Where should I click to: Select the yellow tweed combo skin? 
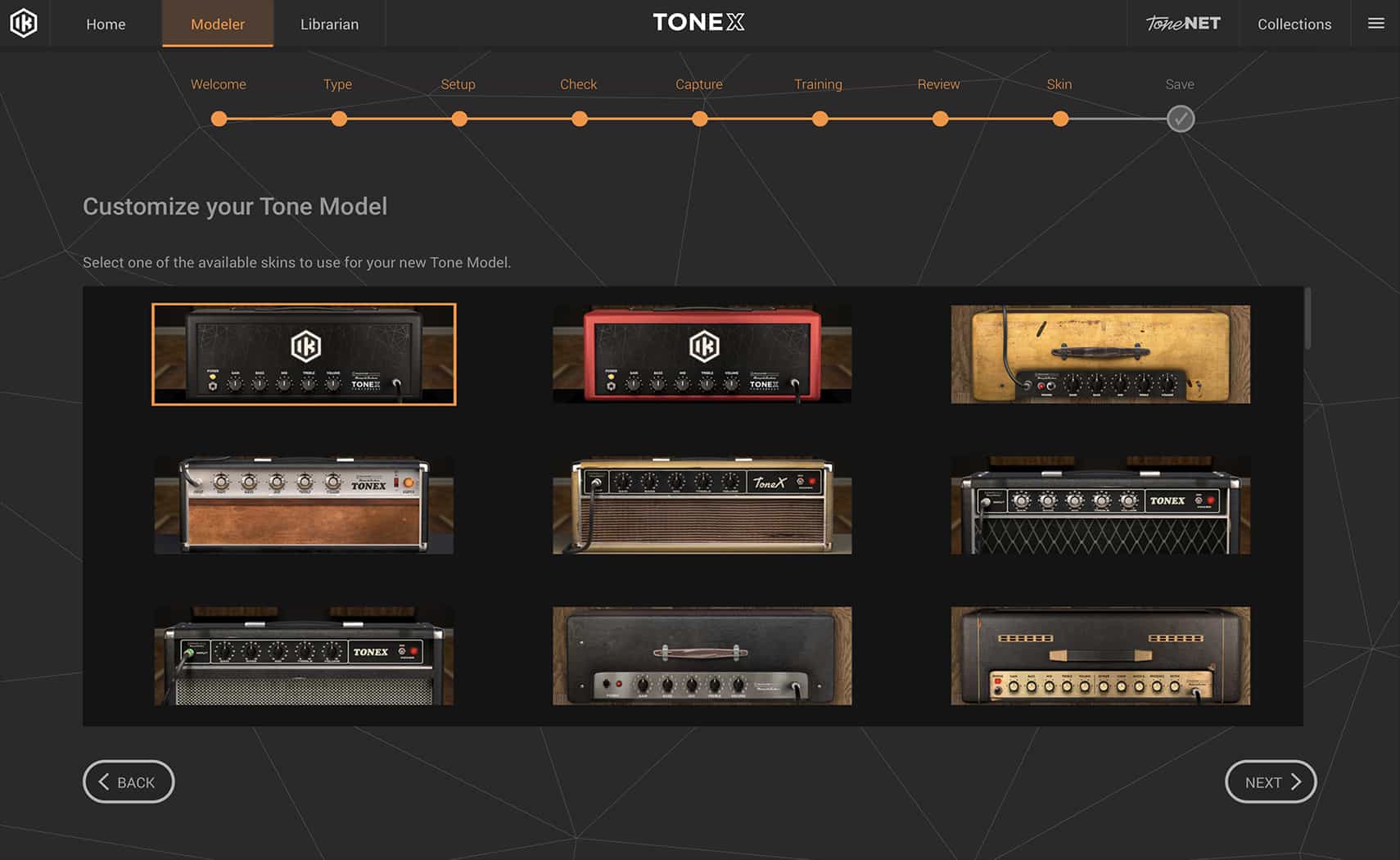coord(1100,354)
